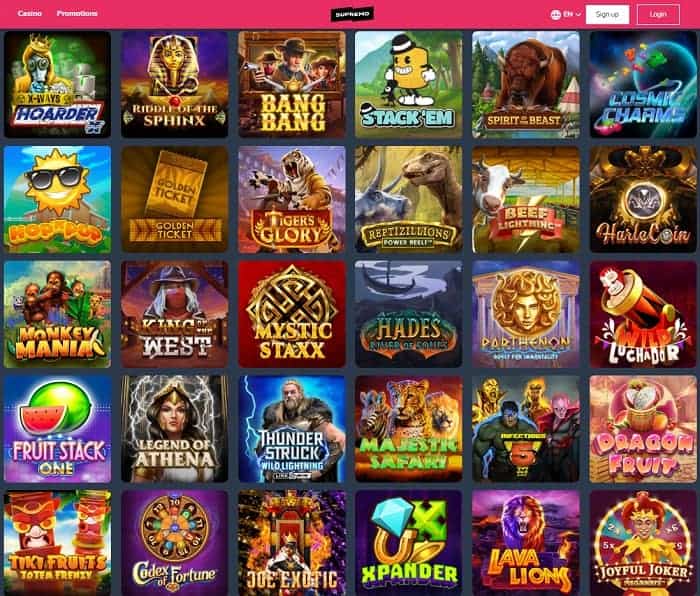Select the Tiger's Glory game tile

[292, 200]
